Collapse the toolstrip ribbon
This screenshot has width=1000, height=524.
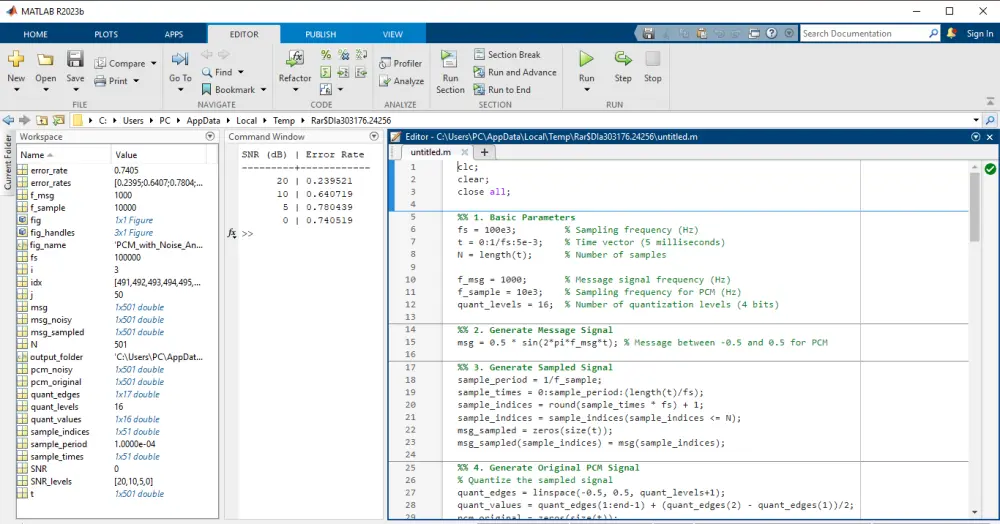[x=990, y=102]
